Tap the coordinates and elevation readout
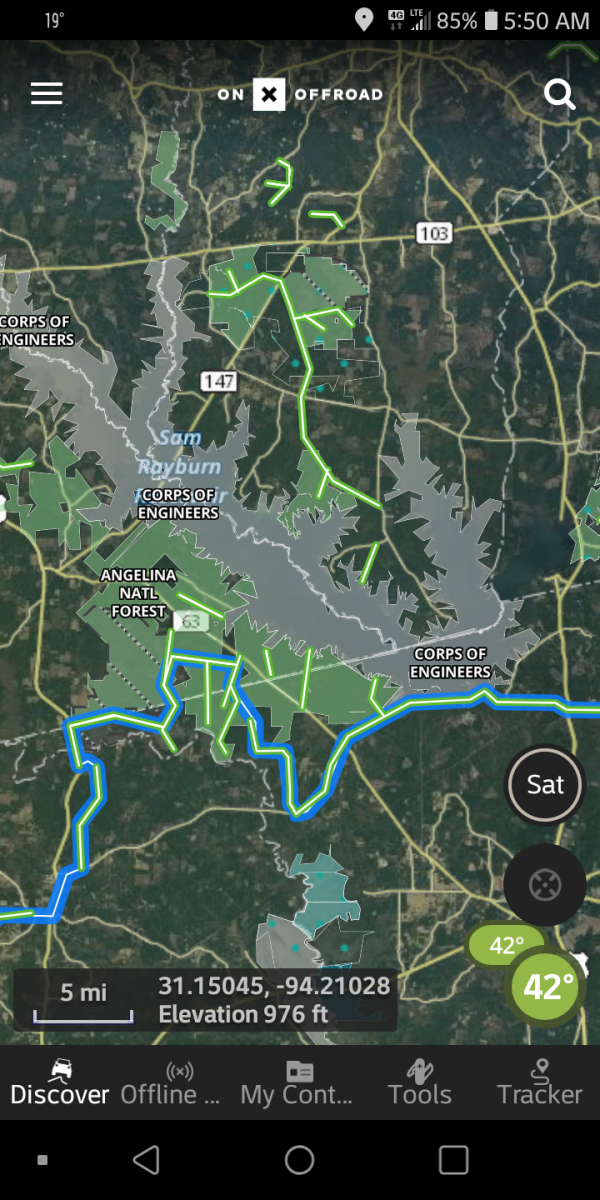The image size is (600, 1200). point(274,1000)
